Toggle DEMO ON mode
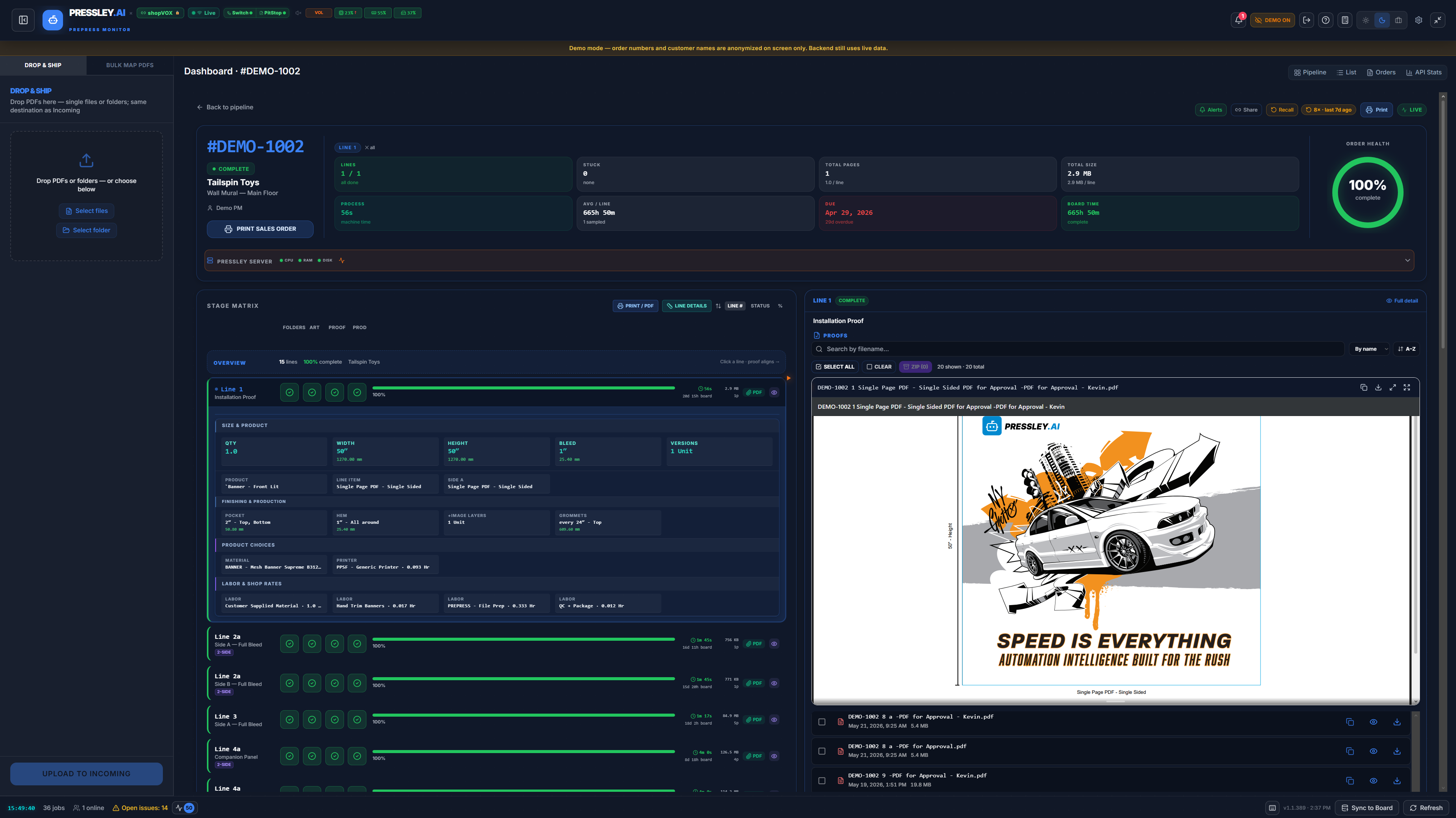Image resolution: width=1456 pixels, height=818 pixels. (1272, 20)
